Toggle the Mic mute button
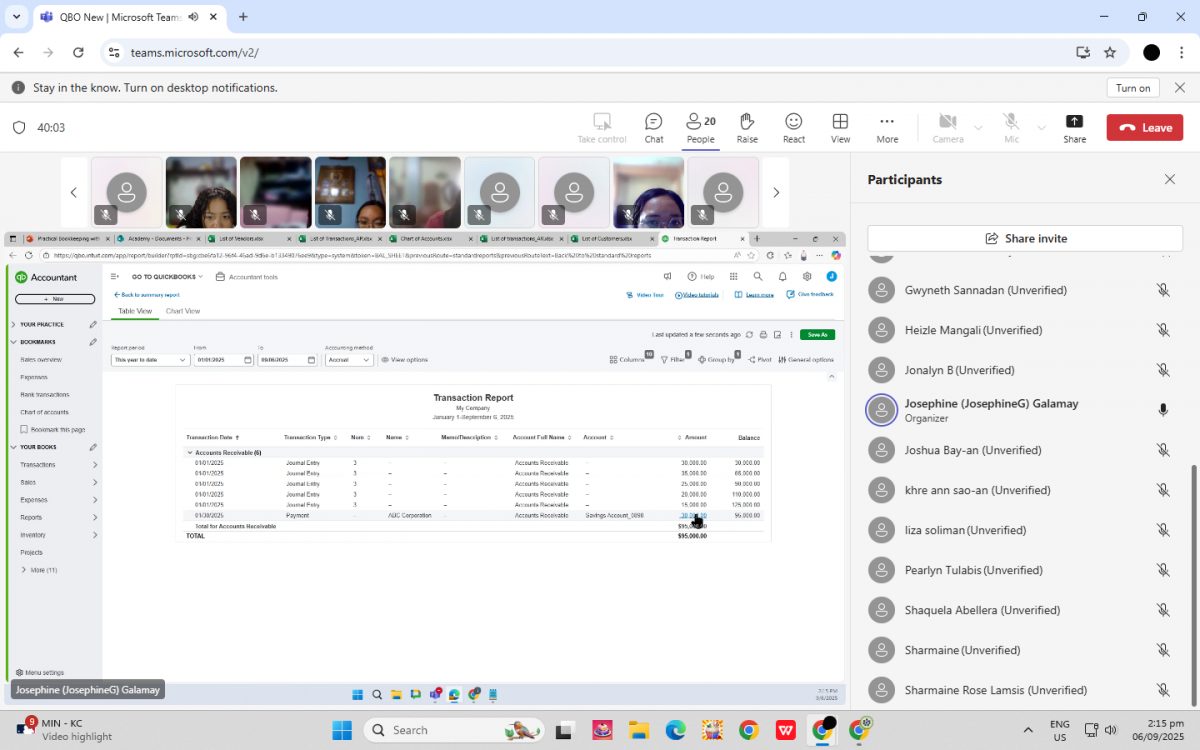The image size is (1200, 750). (1011, 127)
